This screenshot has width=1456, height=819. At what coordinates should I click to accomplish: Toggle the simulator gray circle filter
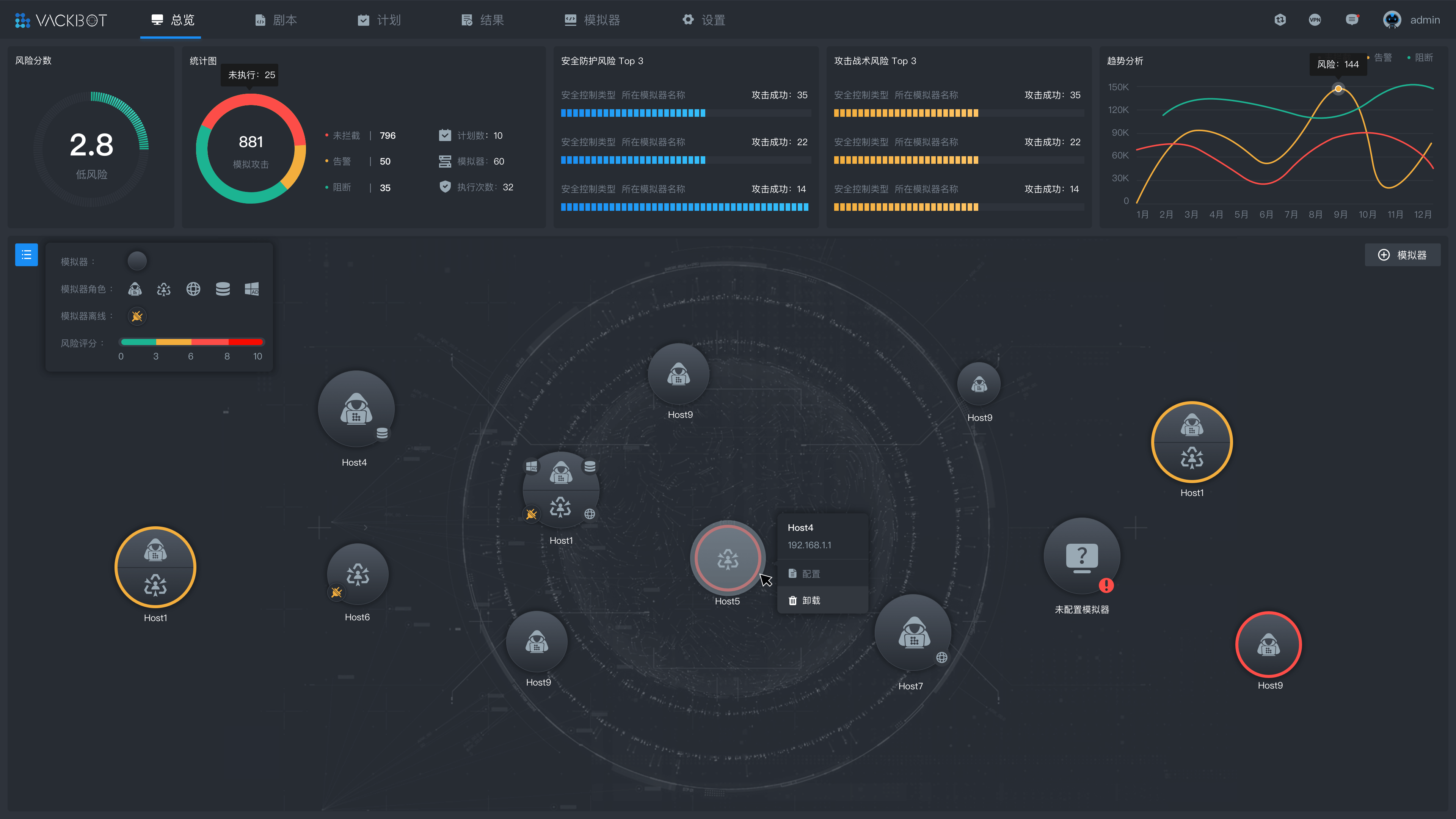pos(137,261)
